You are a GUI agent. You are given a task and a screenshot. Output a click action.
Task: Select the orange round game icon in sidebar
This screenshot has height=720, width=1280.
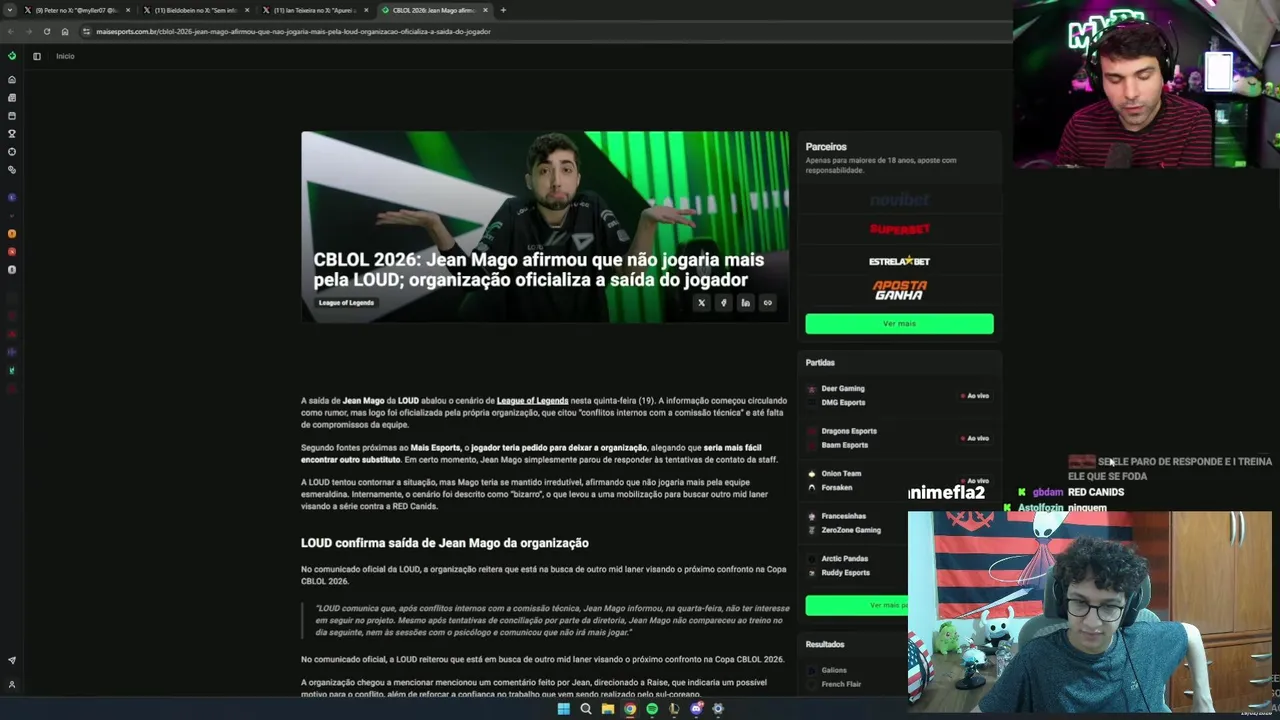12,234
